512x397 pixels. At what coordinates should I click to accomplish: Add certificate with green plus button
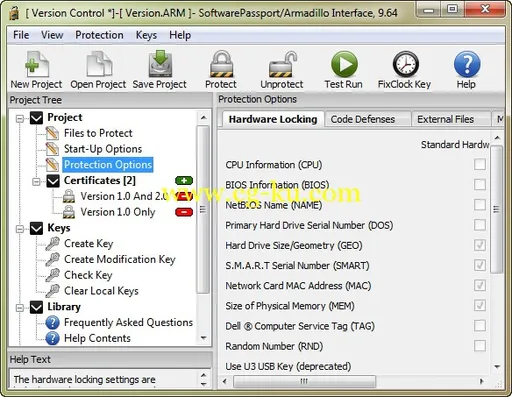pos(184,181)
